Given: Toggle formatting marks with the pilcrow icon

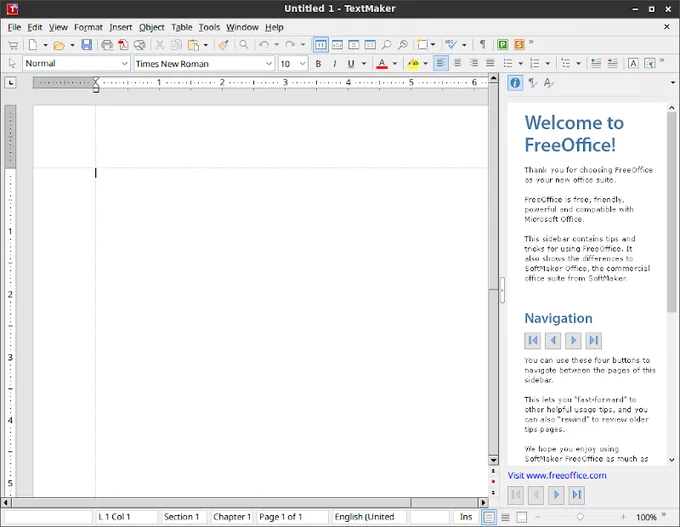Looking at the screenshot, I should point(482,45).
